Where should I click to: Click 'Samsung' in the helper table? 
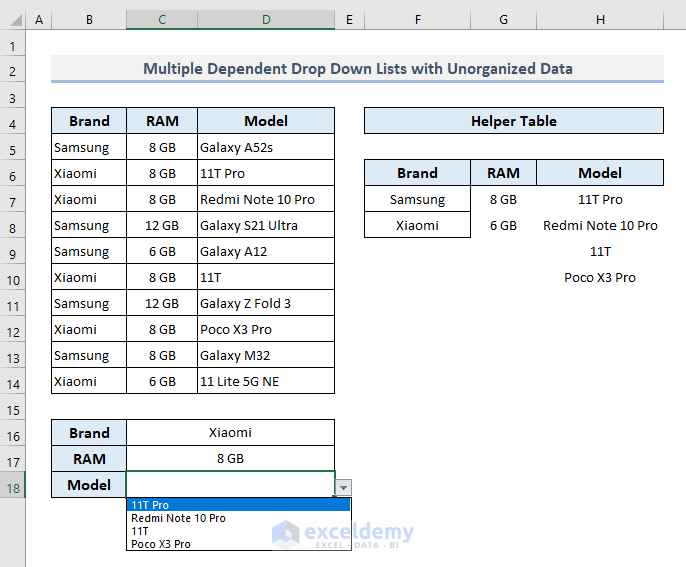point(417,199)
